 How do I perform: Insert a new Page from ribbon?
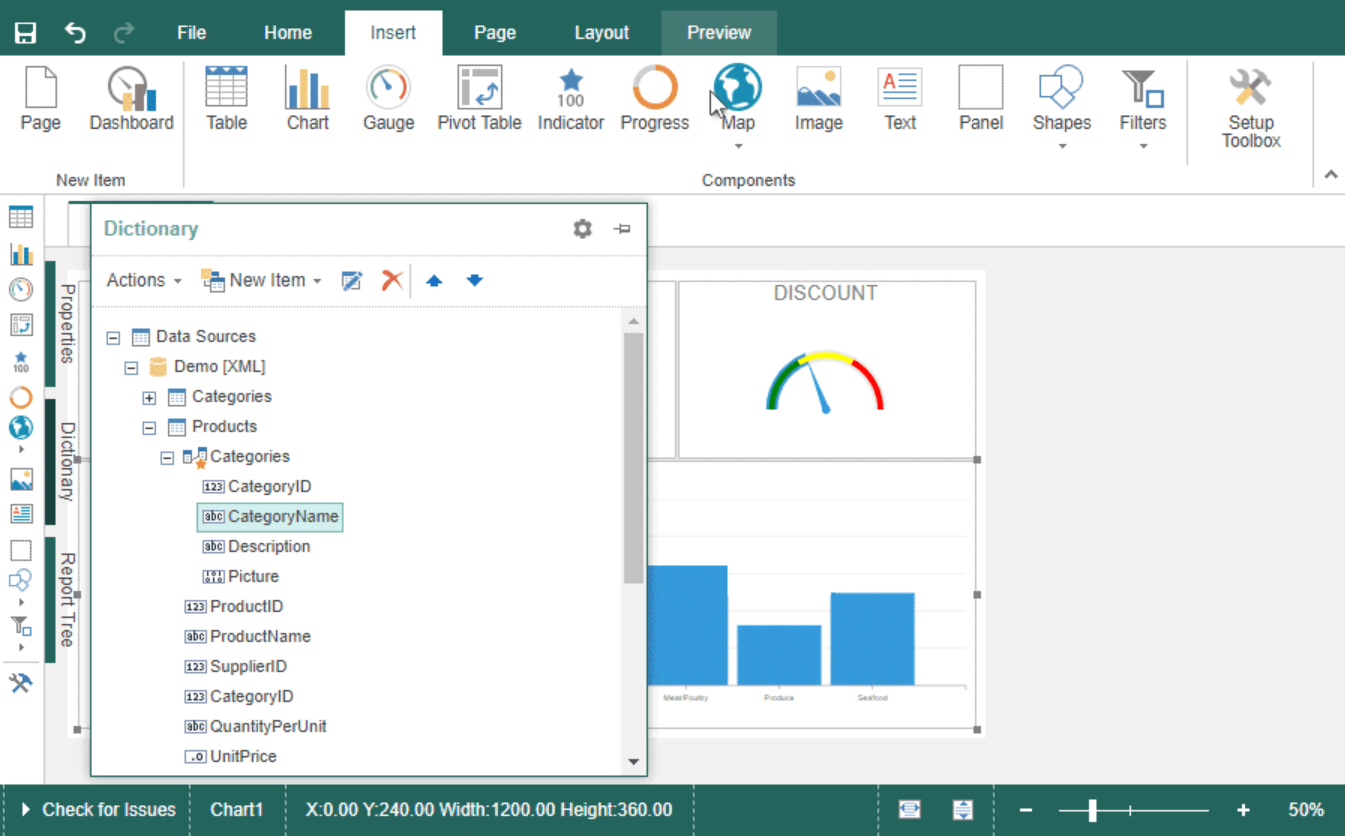coord(41,100)
